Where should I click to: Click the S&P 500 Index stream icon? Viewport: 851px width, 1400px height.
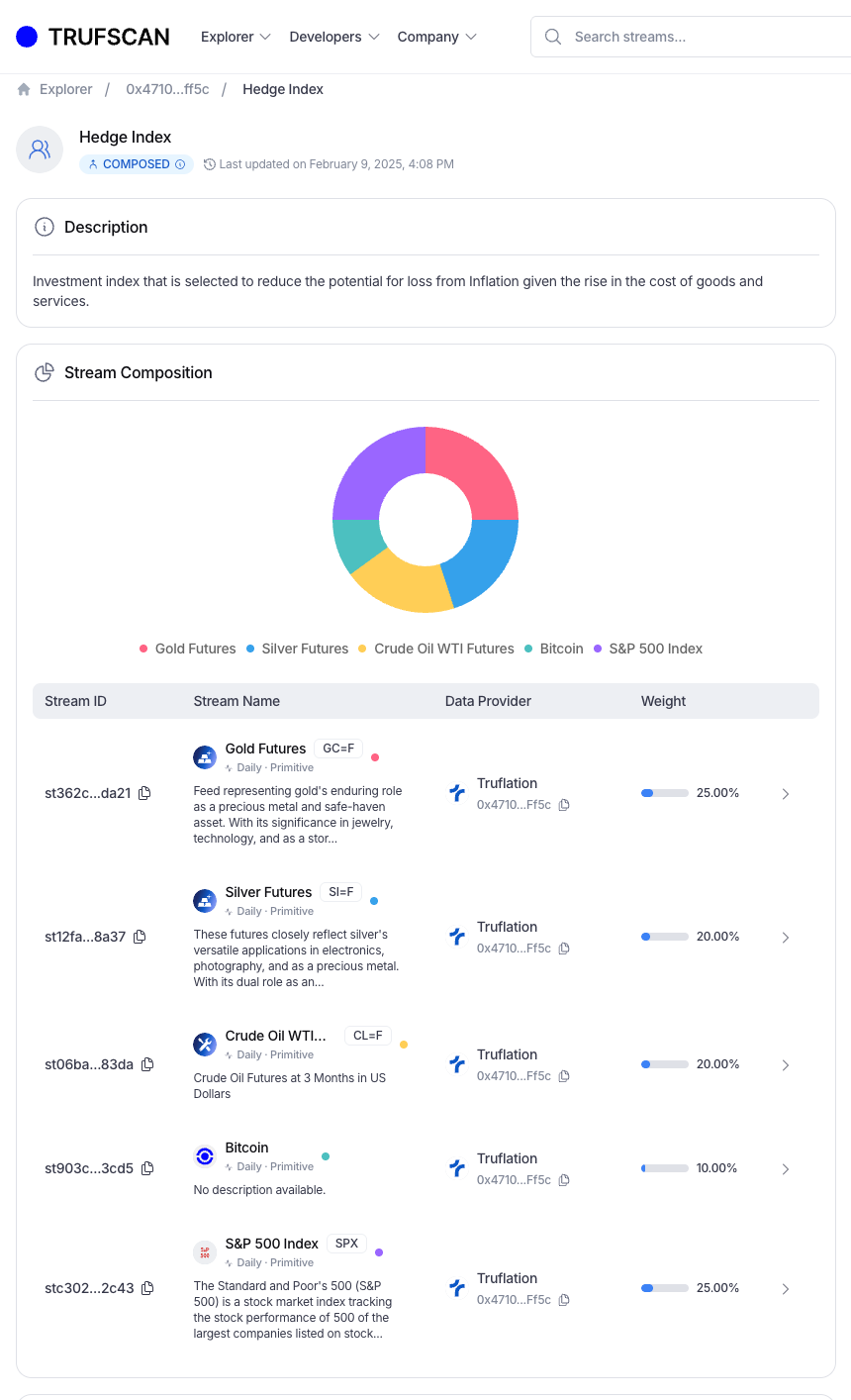tap(205, 1252)
